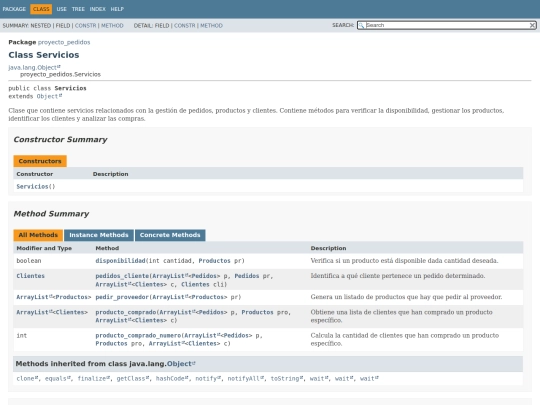Click the int return type text

22,335
